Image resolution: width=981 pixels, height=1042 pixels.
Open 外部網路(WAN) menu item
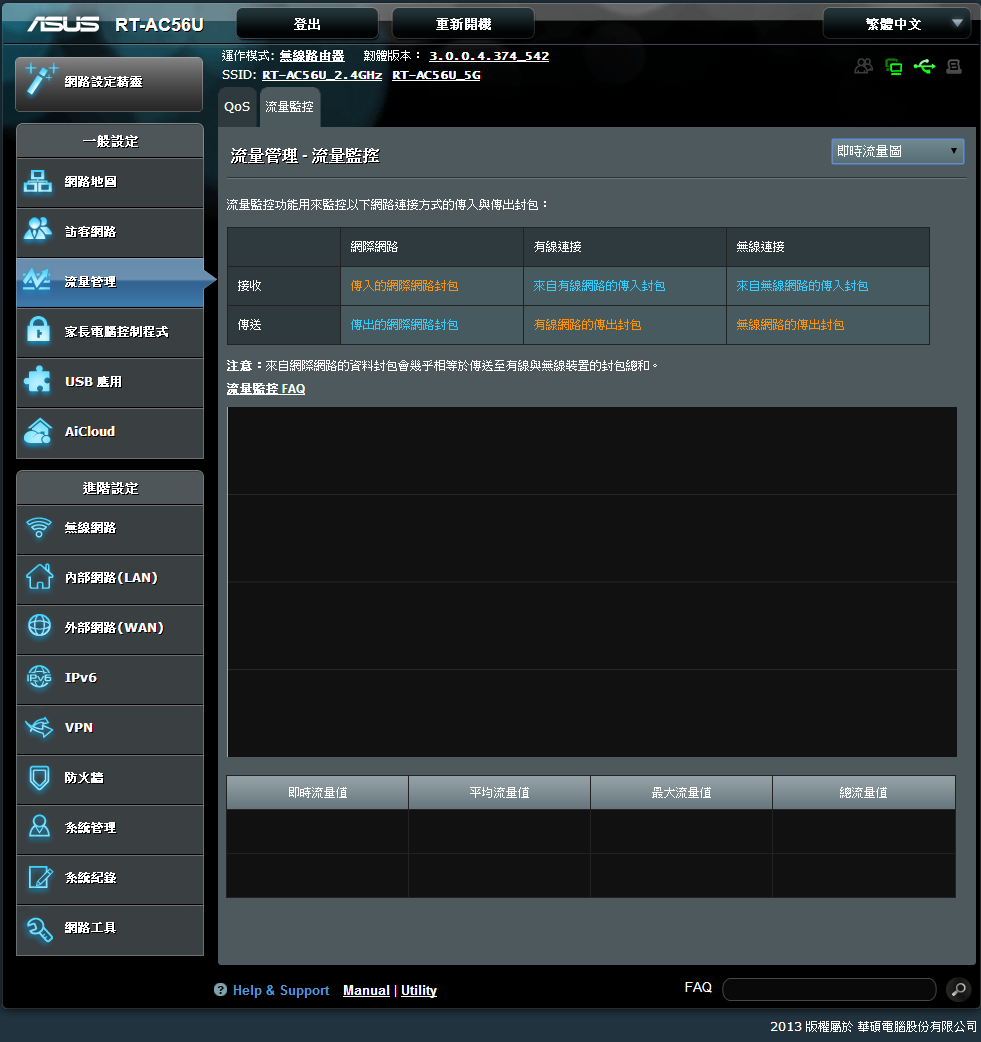click(x=110, y=628)
